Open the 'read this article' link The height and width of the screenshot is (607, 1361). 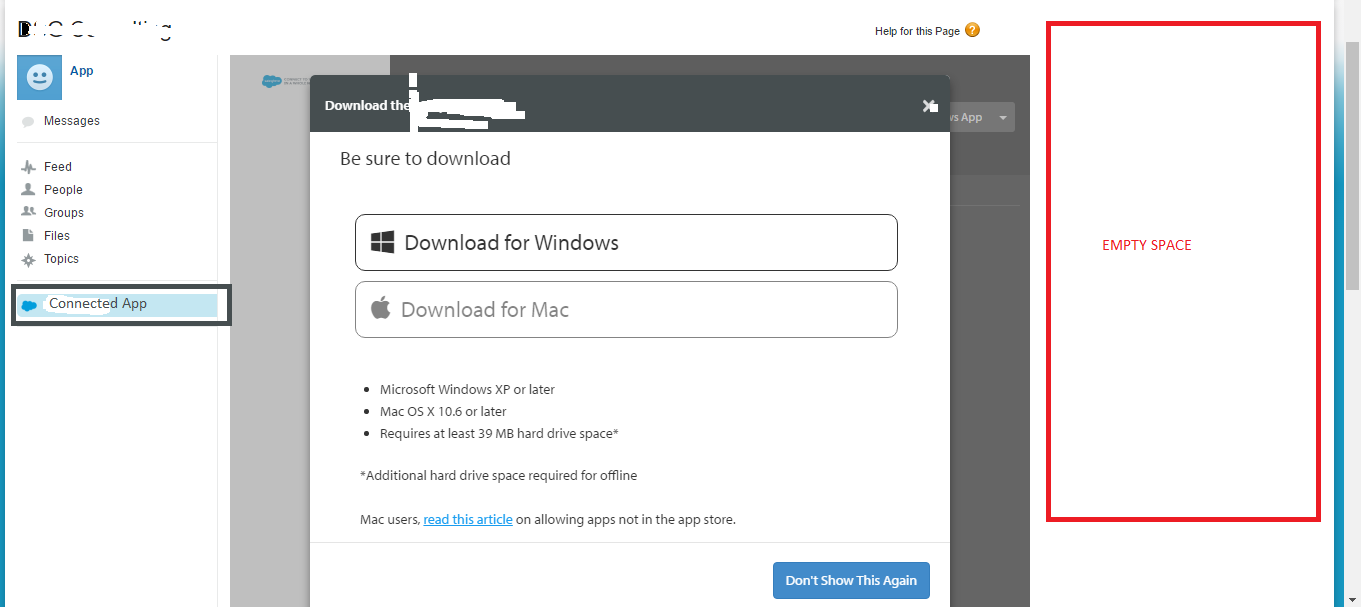click(x=468, y=520)
